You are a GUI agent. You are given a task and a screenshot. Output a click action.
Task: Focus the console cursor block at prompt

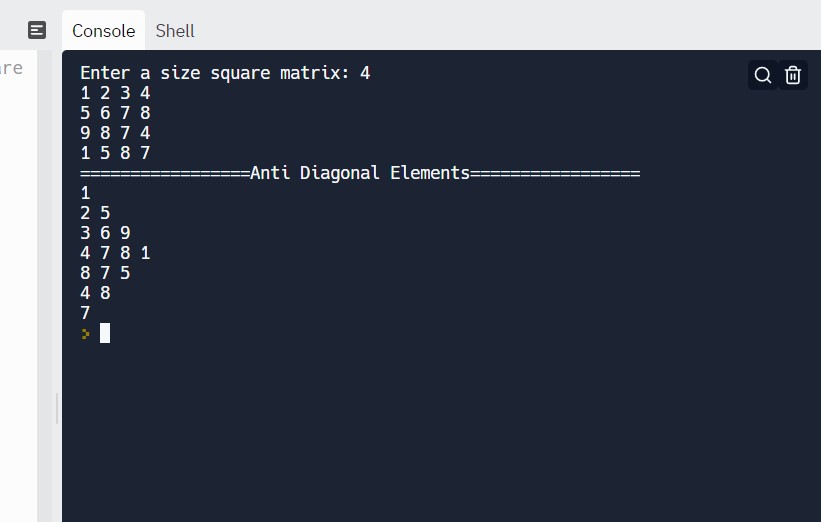[105, 333]
